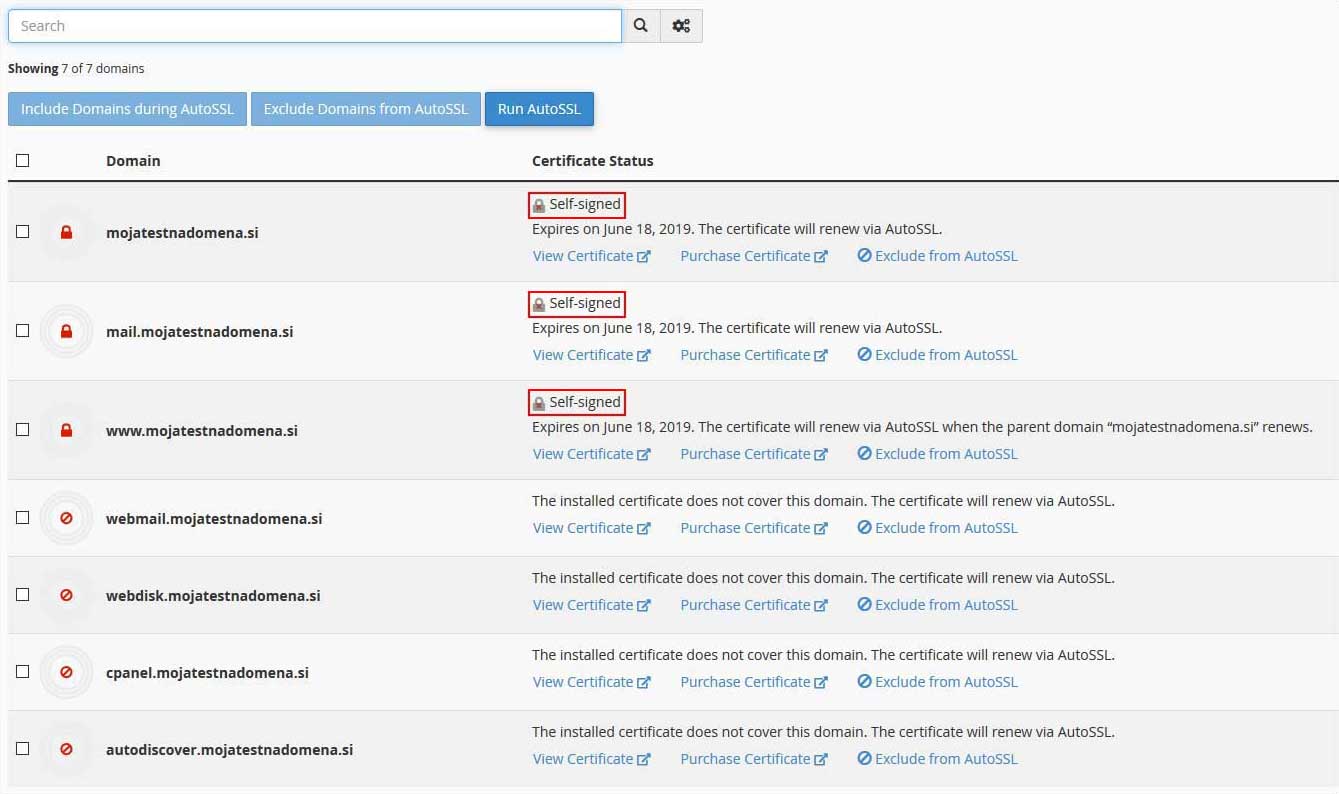Sort by the Domain column header
Viewport: 1339px width, 794px height.
(x=133, y=161)
